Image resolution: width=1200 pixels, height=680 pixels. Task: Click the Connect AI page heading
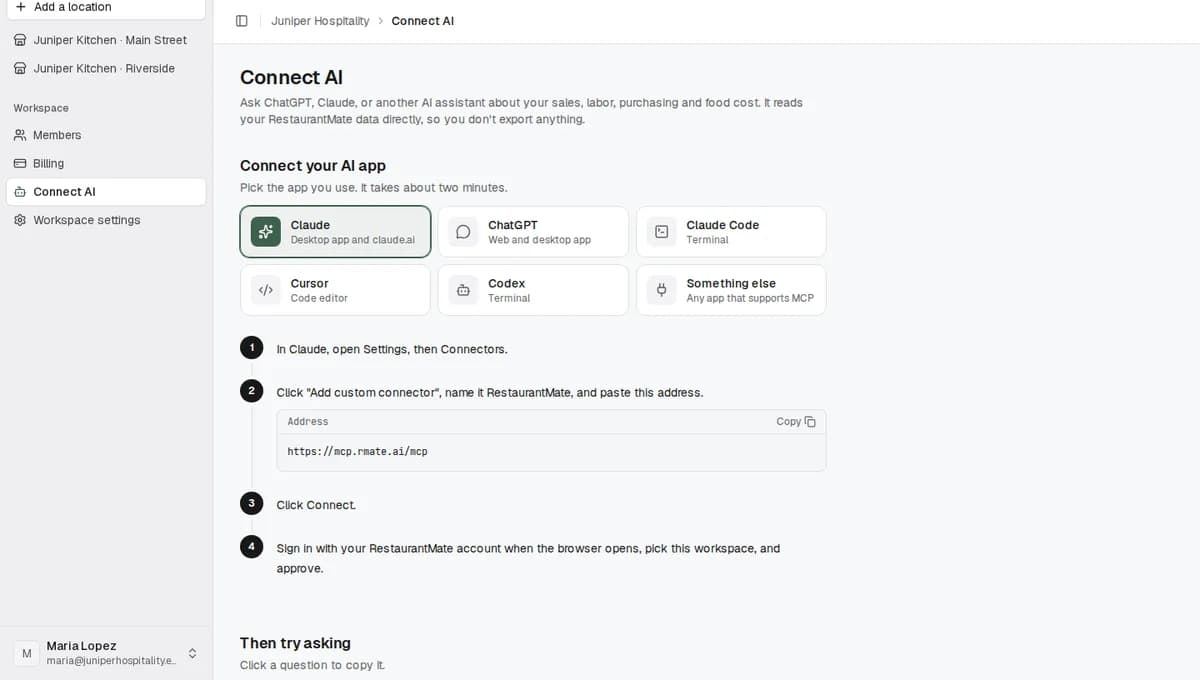click(291, 78)
